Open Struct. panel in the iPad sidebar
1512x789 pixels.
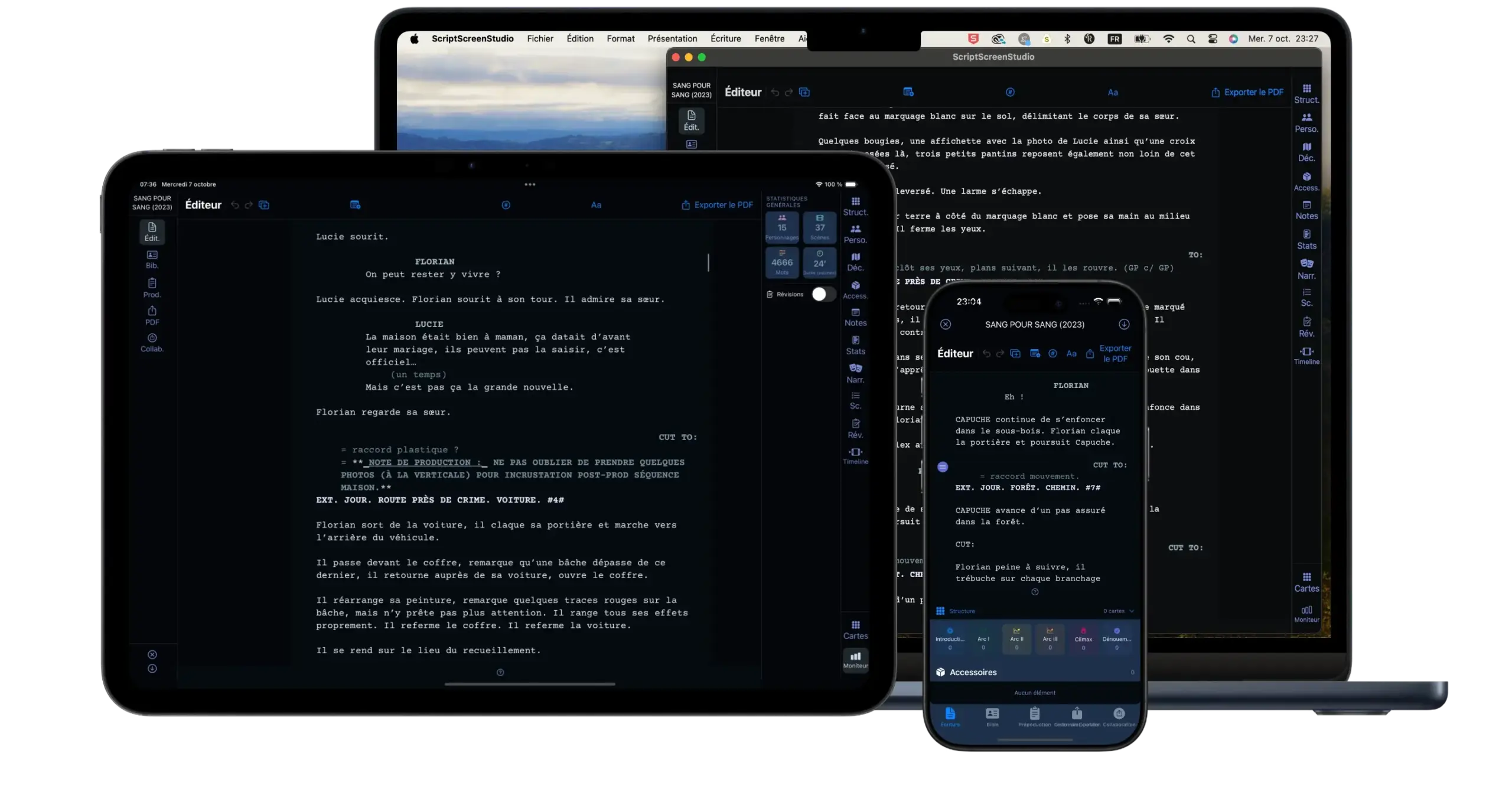[855, 206]
